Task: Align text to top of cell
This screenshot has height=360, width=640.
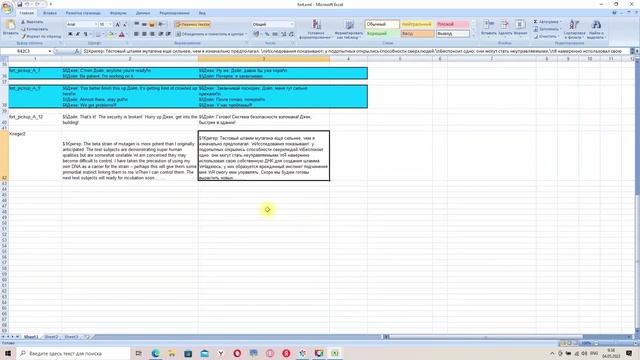Action: pos(136,24)
